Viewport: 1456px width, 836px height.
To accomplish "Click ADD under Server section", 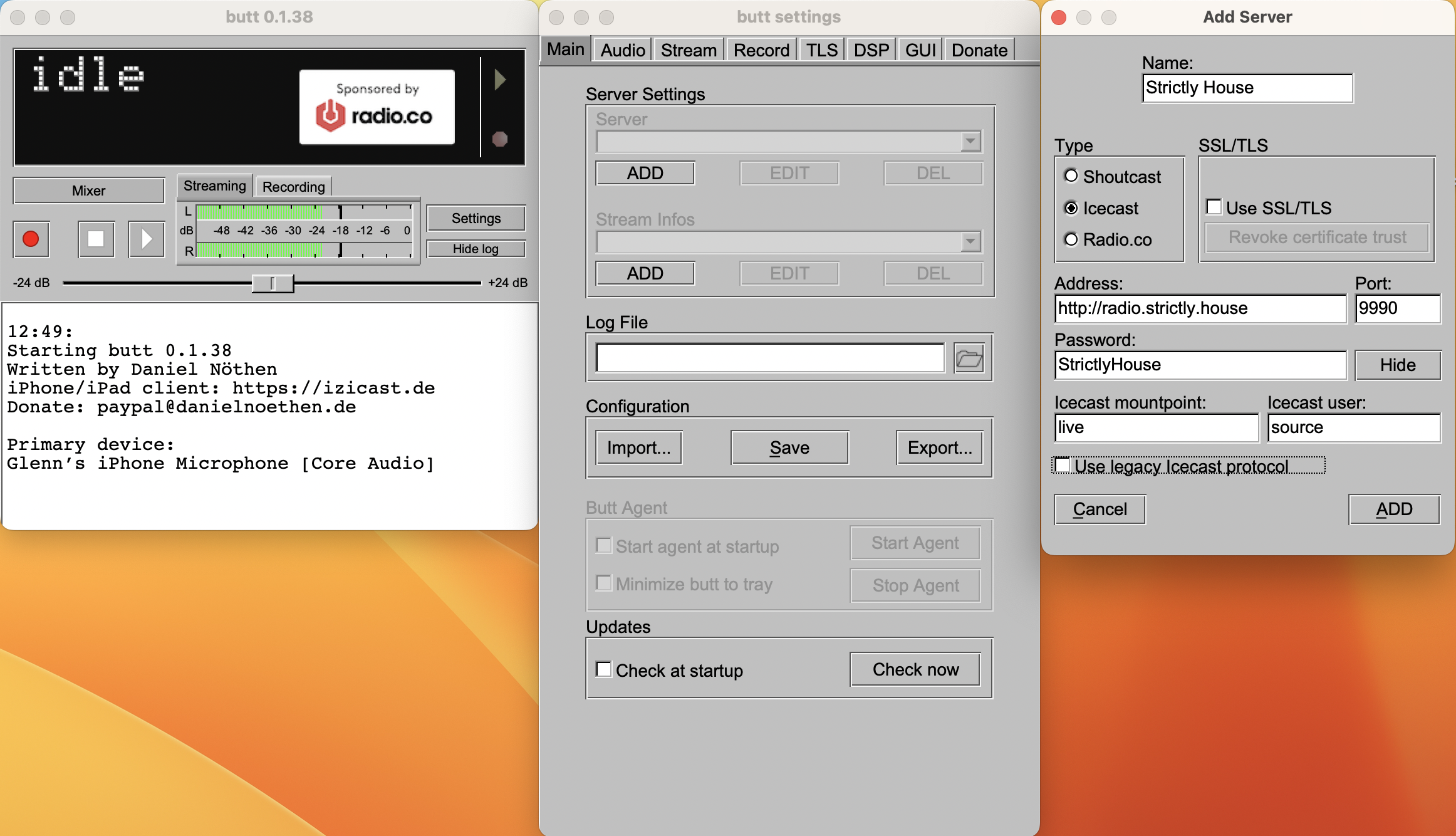I will coord(645,173).
